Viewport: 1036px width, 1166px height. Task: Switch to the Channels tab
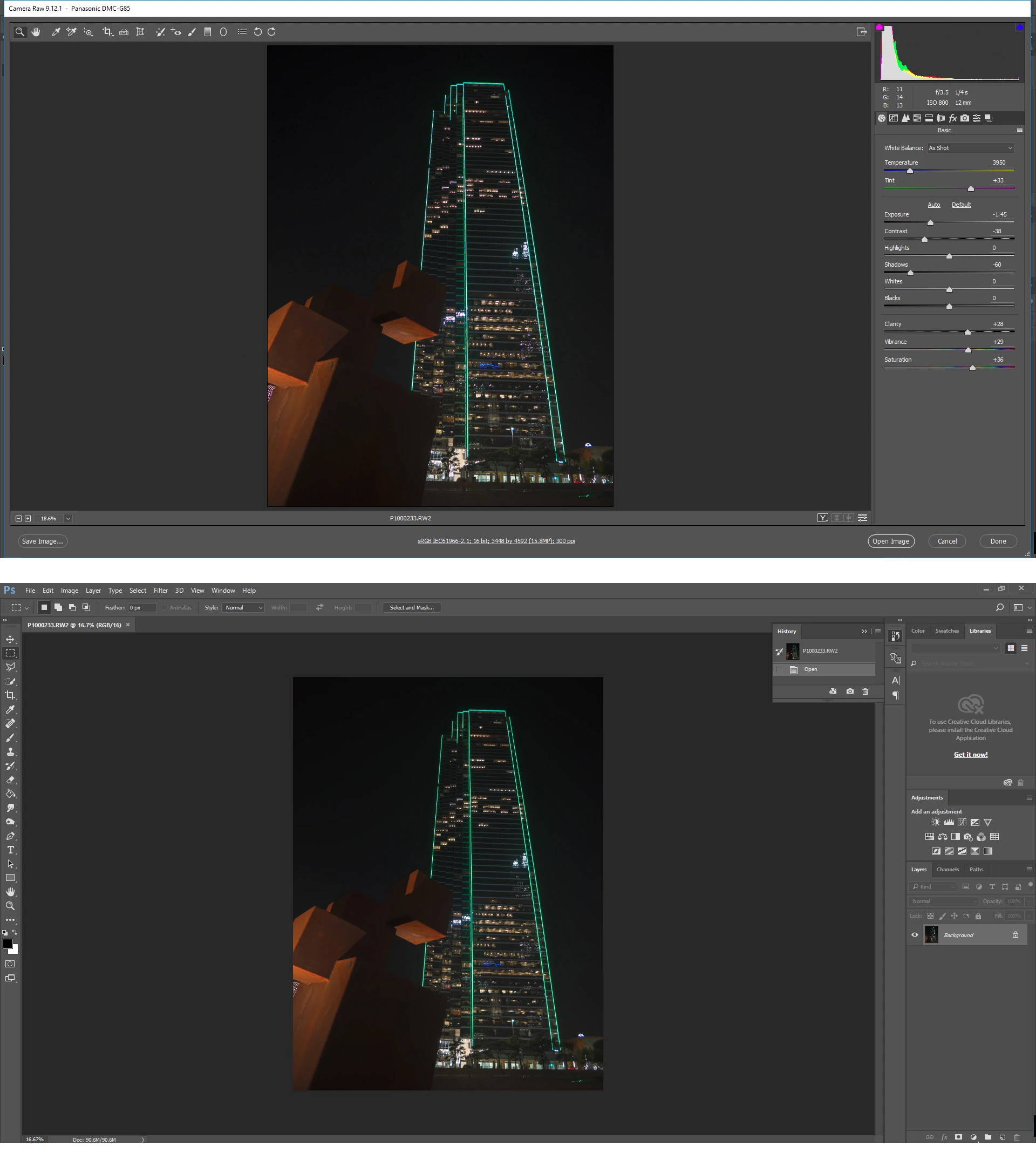pyautogui.click(x=948, y=869)
